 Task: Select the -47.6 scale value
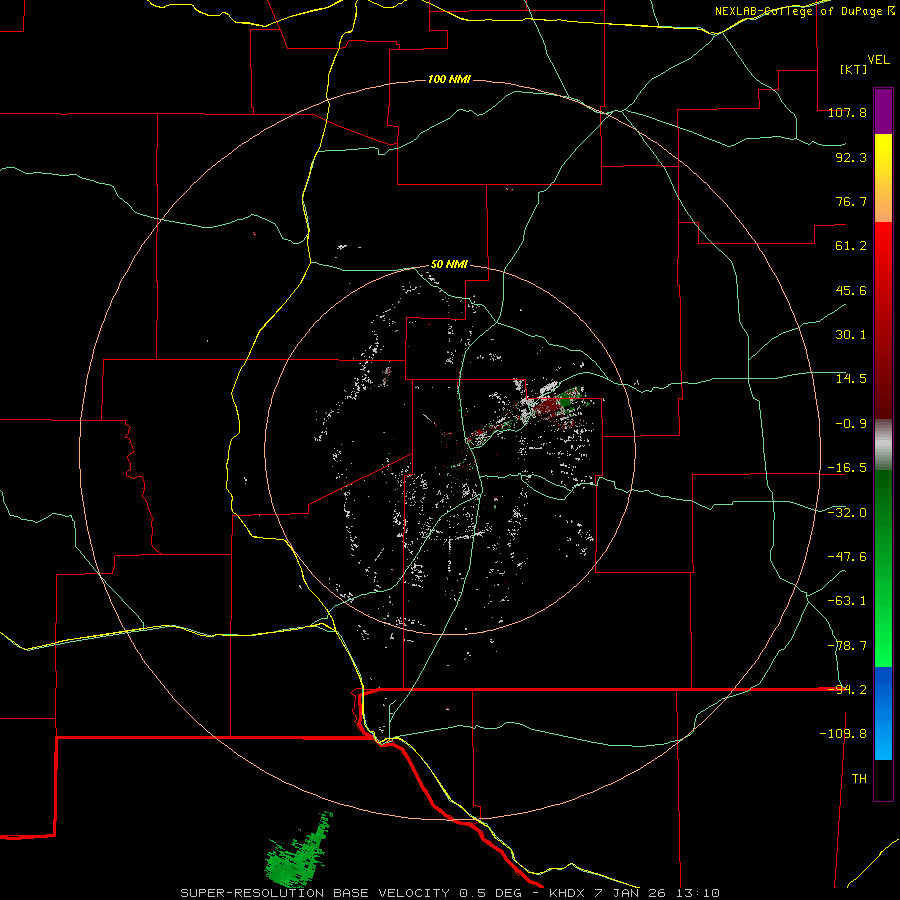tap(847, 557)
